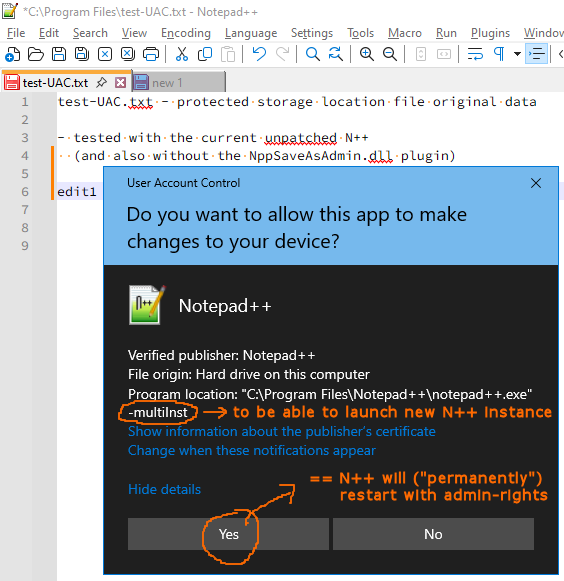Click the Save toolbar icon

(59, 54)
